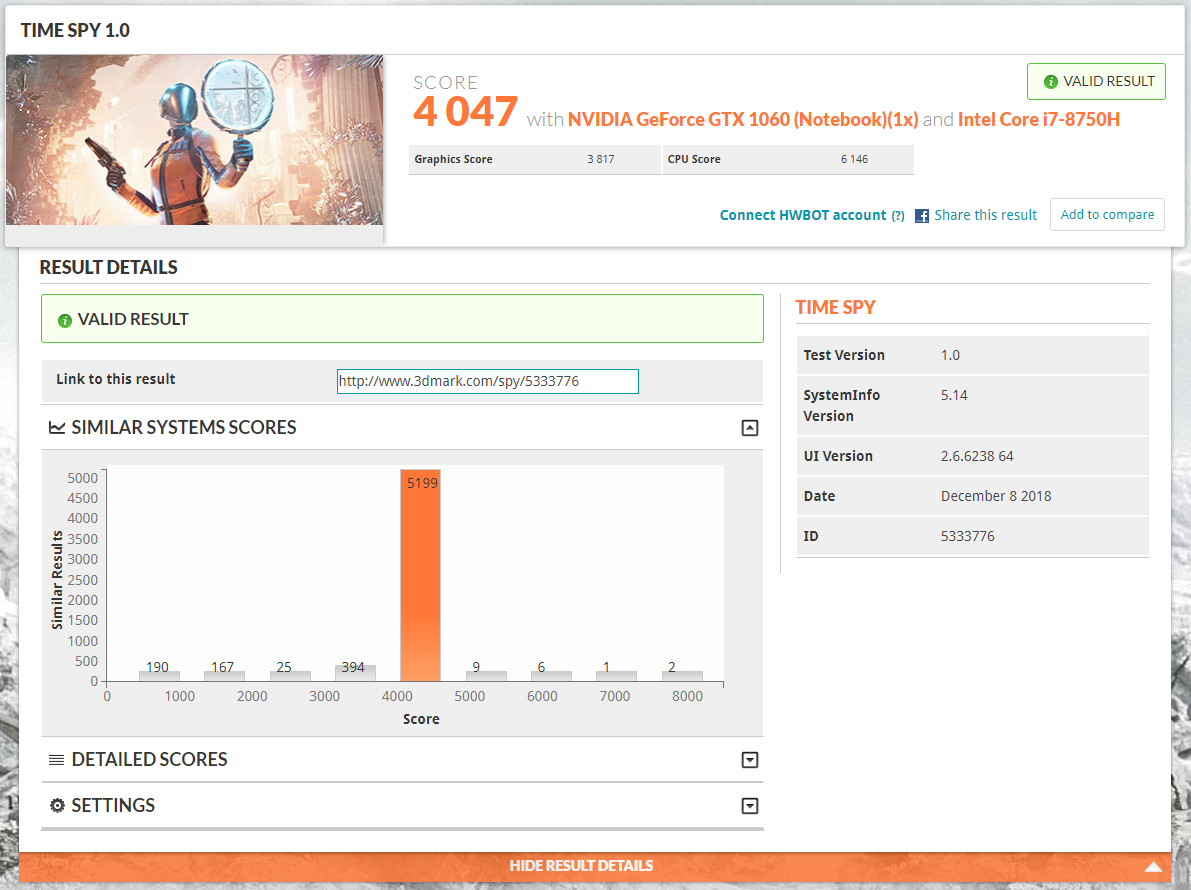
Task: Click Share this result link
Action: pyautogui.click(x=985, y=215)
